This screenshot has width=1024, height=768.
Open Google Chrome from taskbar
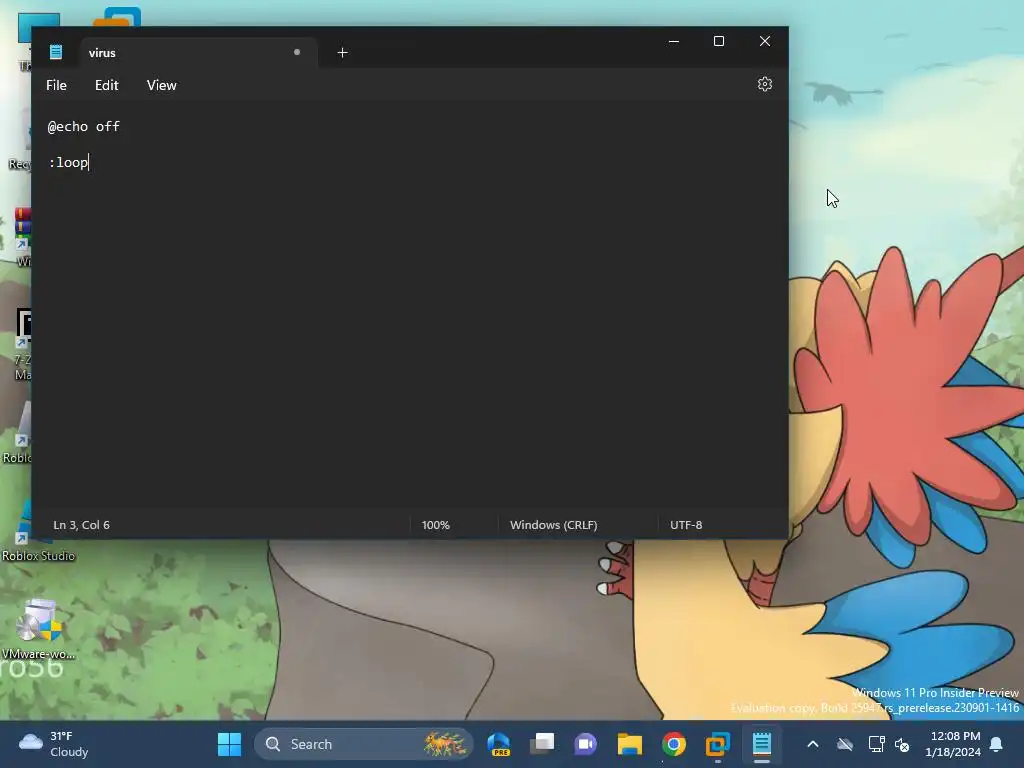tap(673, 744)
